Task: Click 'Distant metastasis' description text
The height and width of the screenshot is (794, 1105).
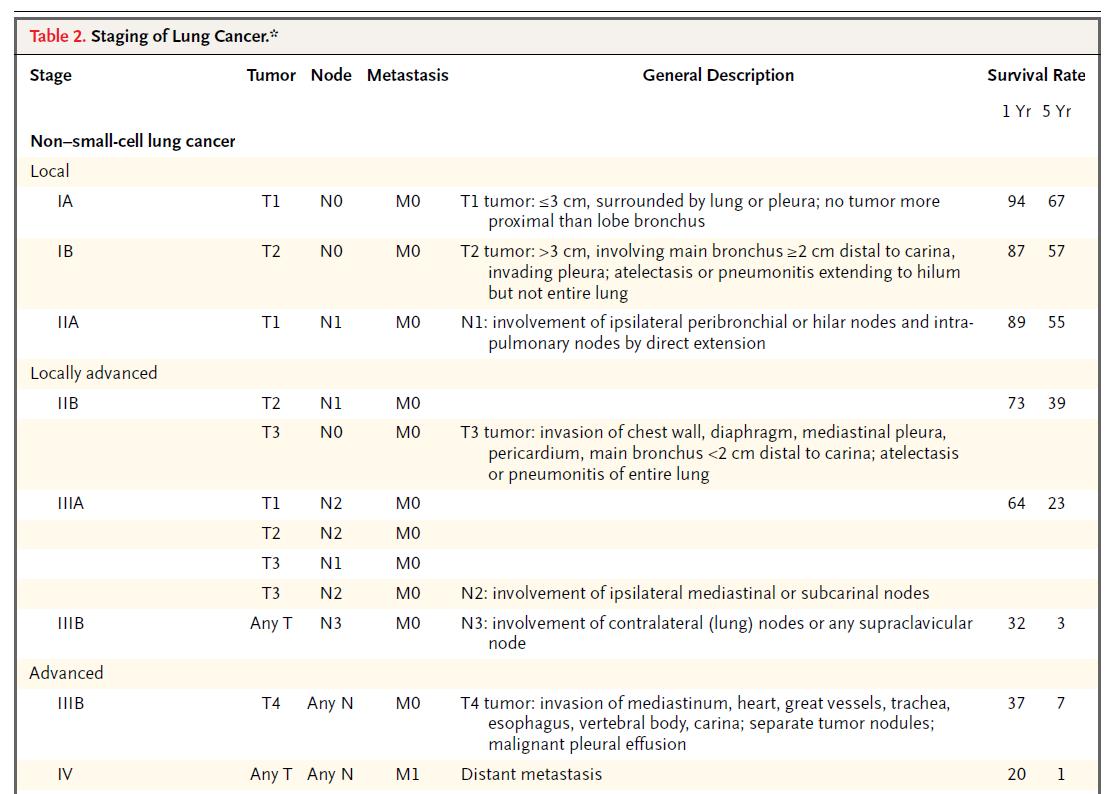Action: click(531, 774)
